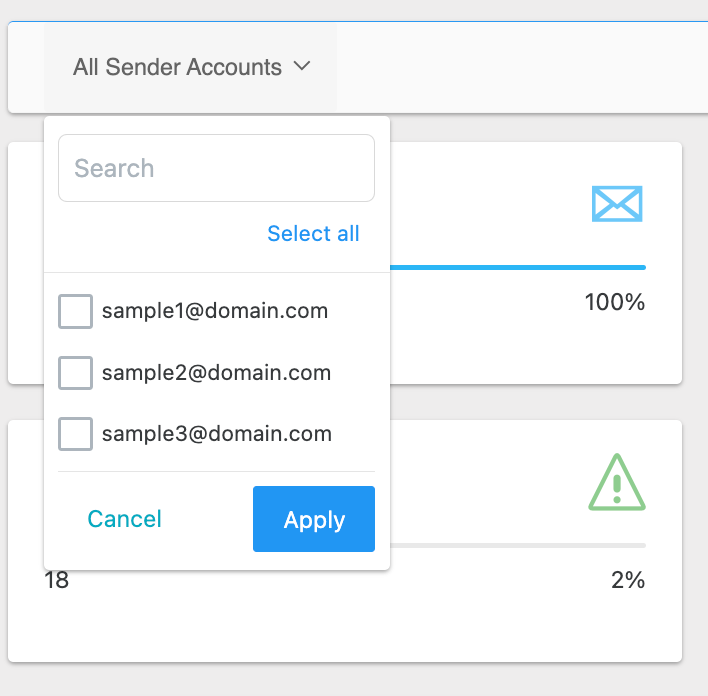Image resolution: width=708 pixels, height=696 pixels.
Task: Click the Apply button
Action: click(x=314, y=519)
